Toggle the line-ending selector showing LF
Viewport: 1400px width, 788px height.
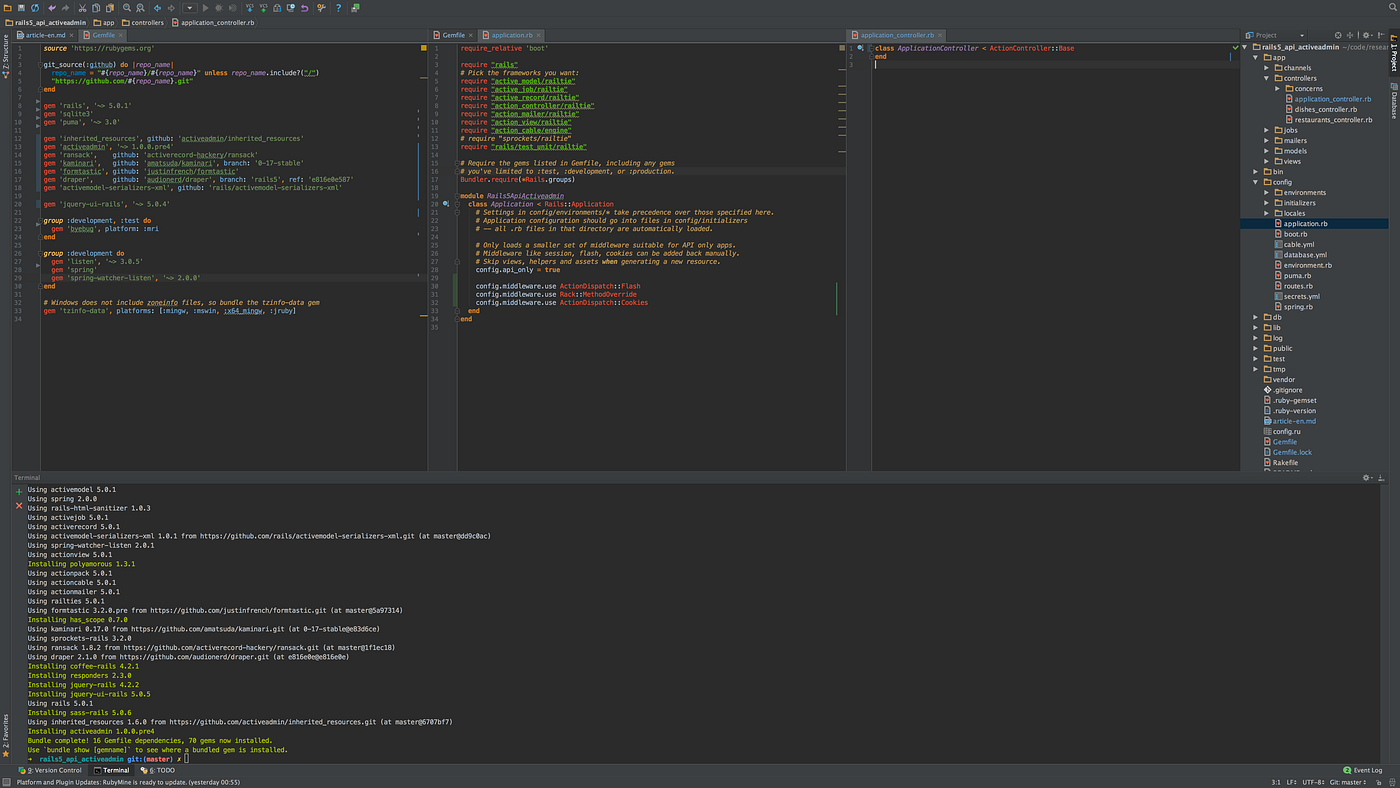coord(1289,782)
